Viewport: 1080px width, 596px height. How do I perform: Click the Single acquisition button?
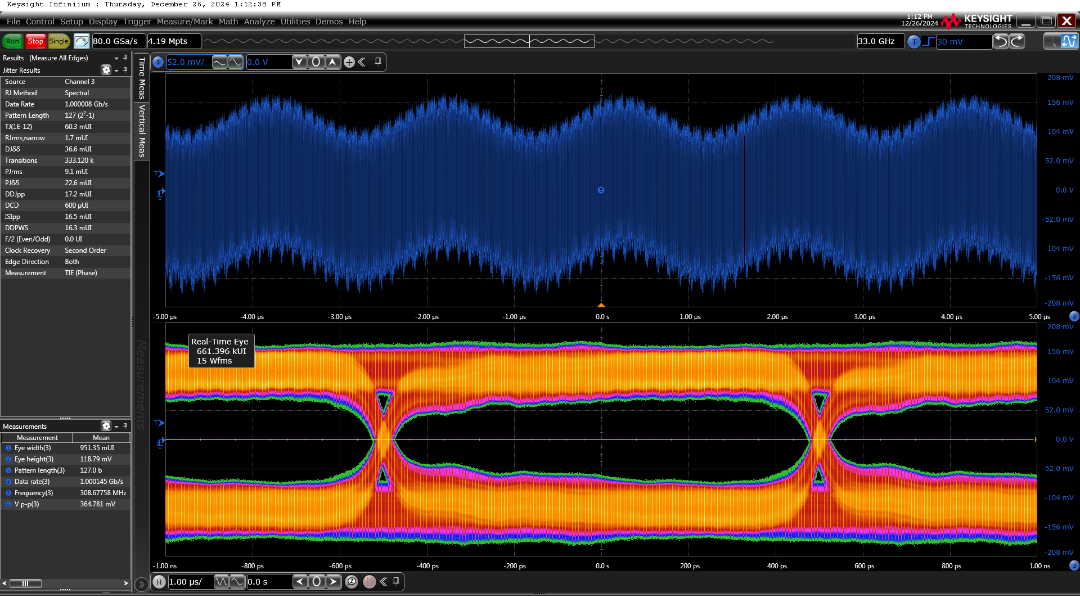[x=59, y=41]
